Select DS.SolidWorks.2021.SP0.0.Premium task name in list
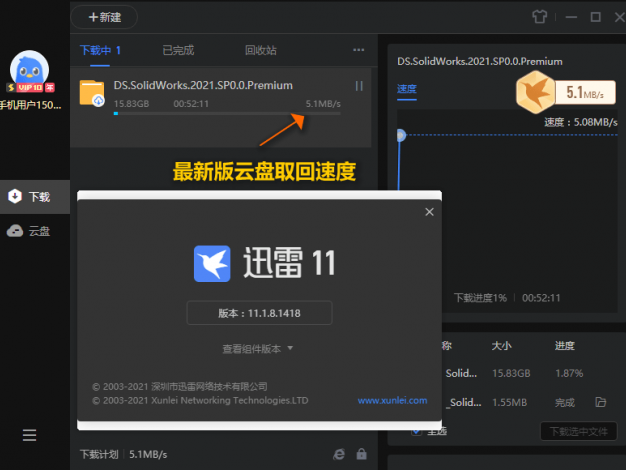Screen dimensions: 626x470 click(203, 85)
